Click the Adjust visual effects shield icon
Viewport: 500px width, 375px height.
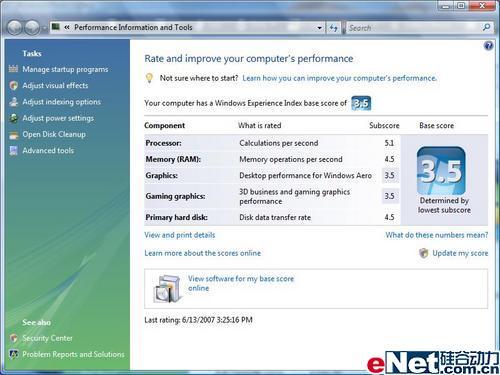14,86
